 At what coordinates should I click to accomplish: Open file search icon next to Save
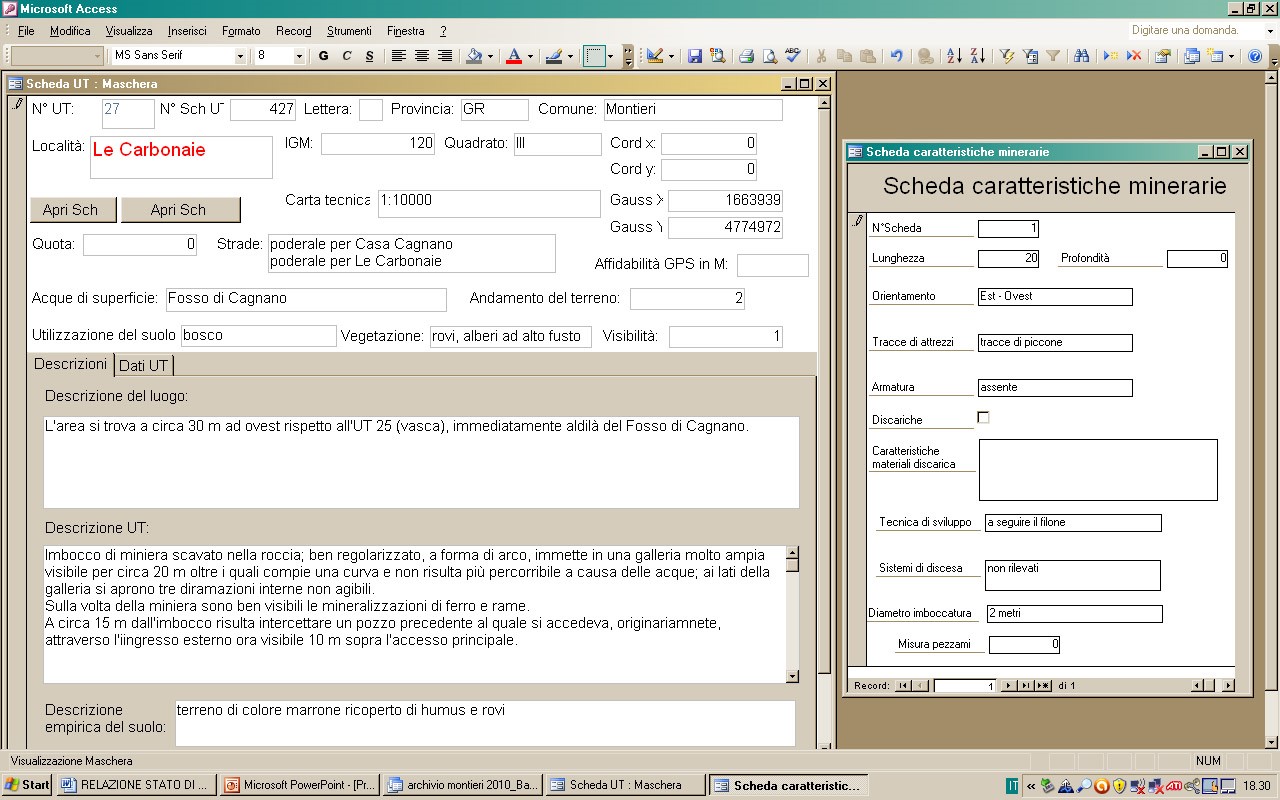717,56
